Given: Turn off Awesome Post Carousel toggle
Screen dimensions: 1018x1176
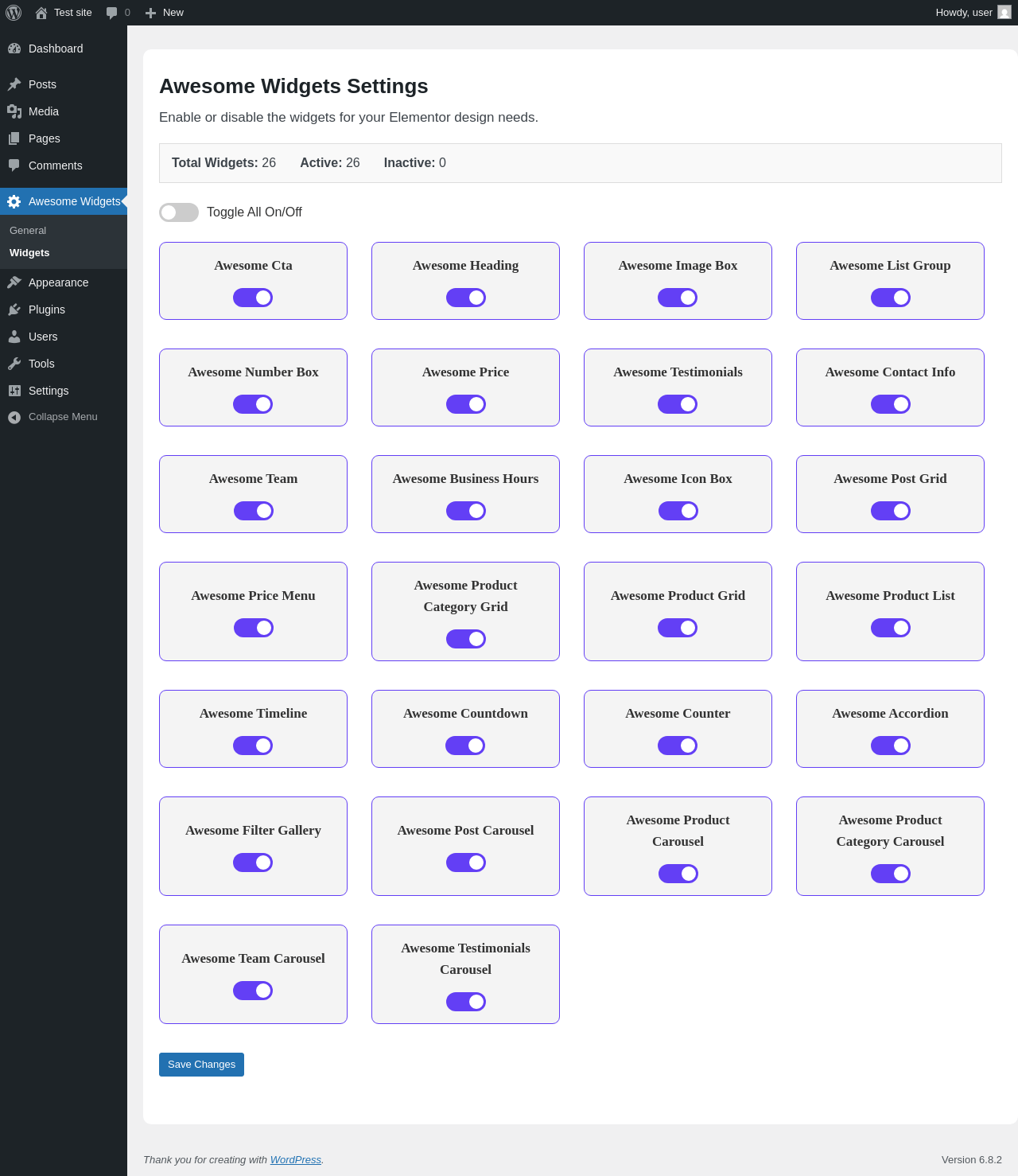Looking at the screenshot, I should (x=466, y=863).
